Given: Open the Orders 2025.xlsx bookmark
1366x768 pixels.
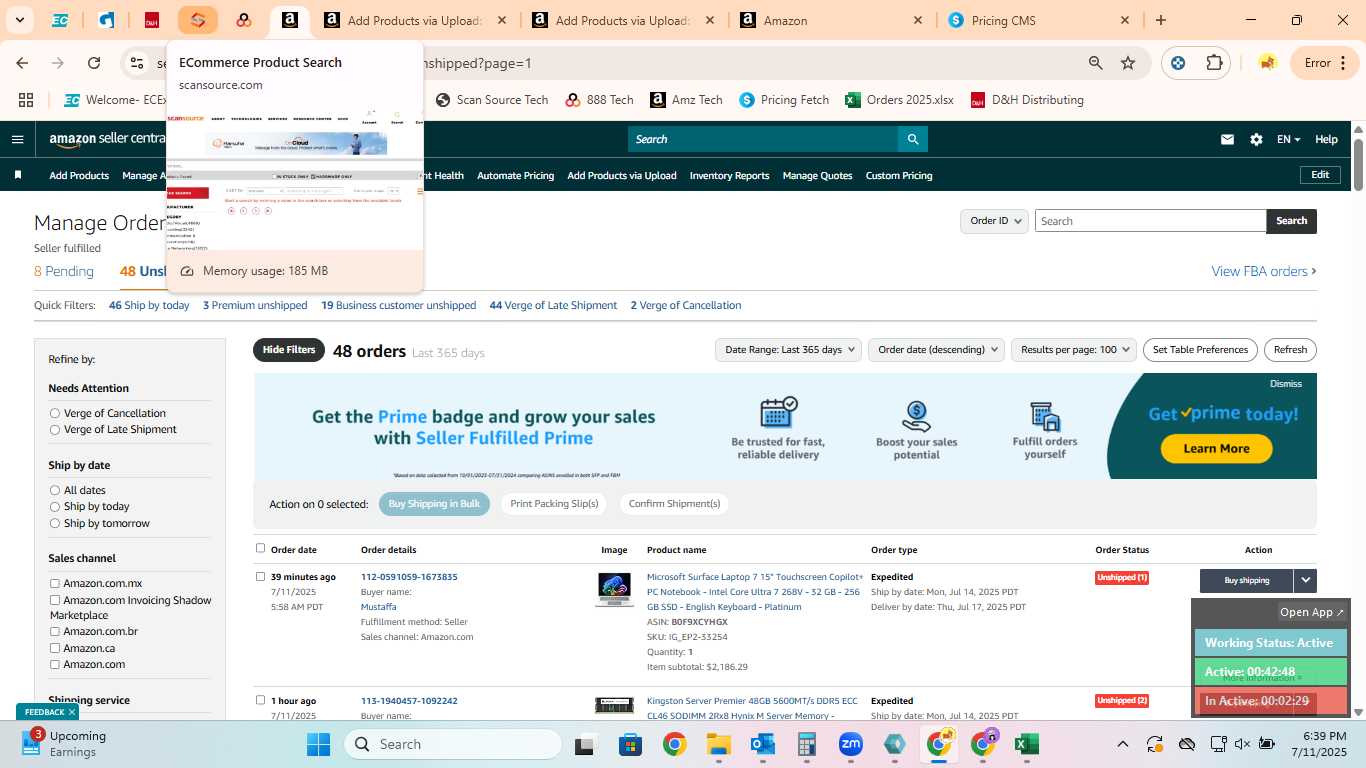Looking at the screenshot, I should pos(899,100).
